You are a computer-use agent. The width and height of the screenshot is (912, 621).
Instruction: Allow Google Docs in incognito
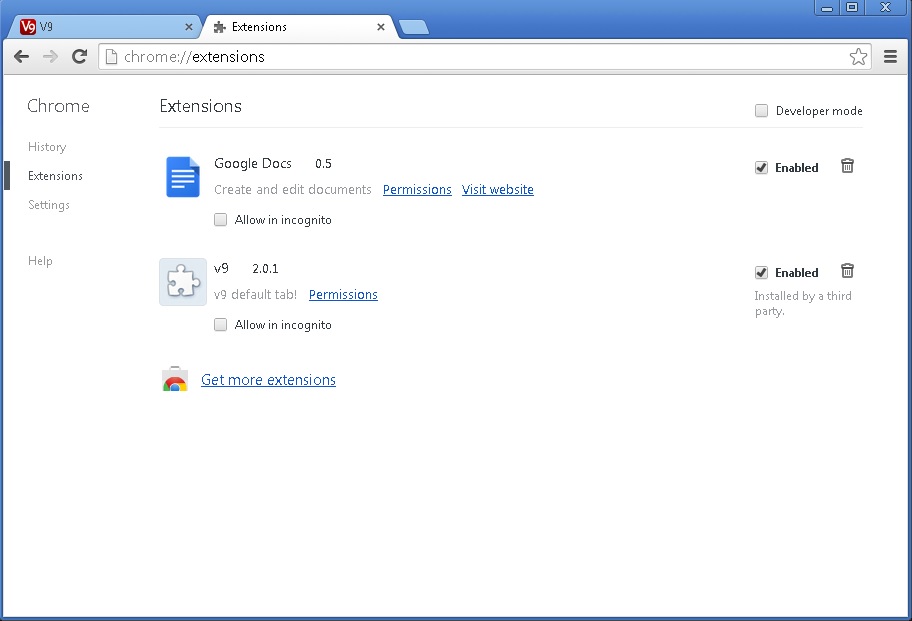[220, 219]
